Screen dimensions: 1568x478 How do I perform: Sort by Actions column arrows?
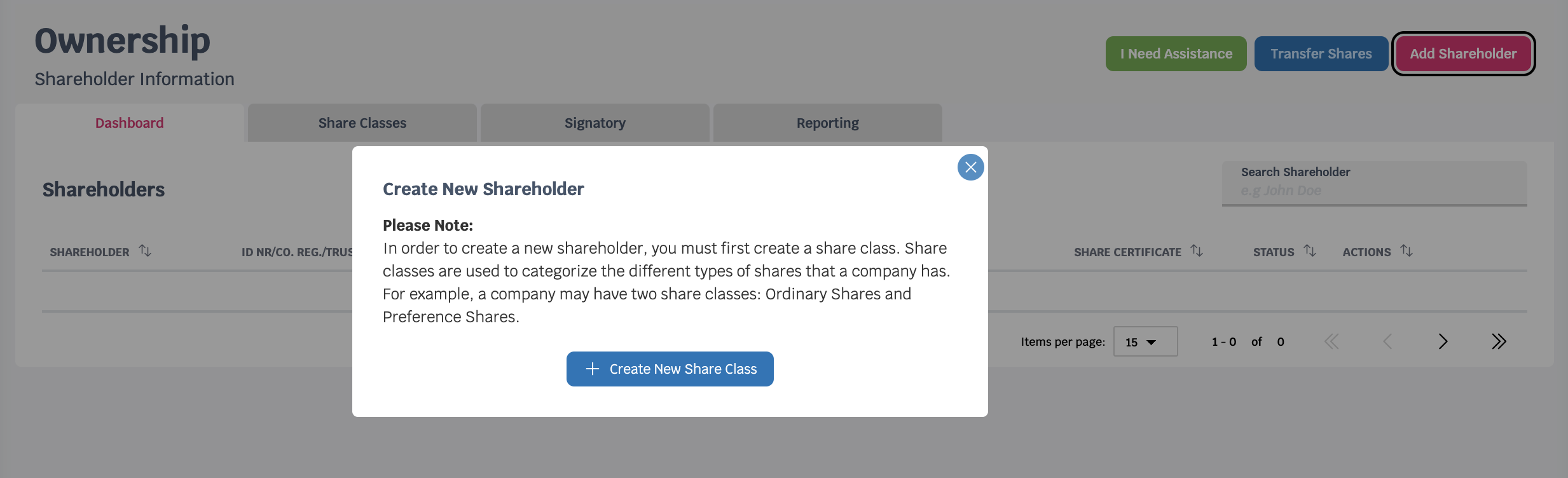[1406, 251]
